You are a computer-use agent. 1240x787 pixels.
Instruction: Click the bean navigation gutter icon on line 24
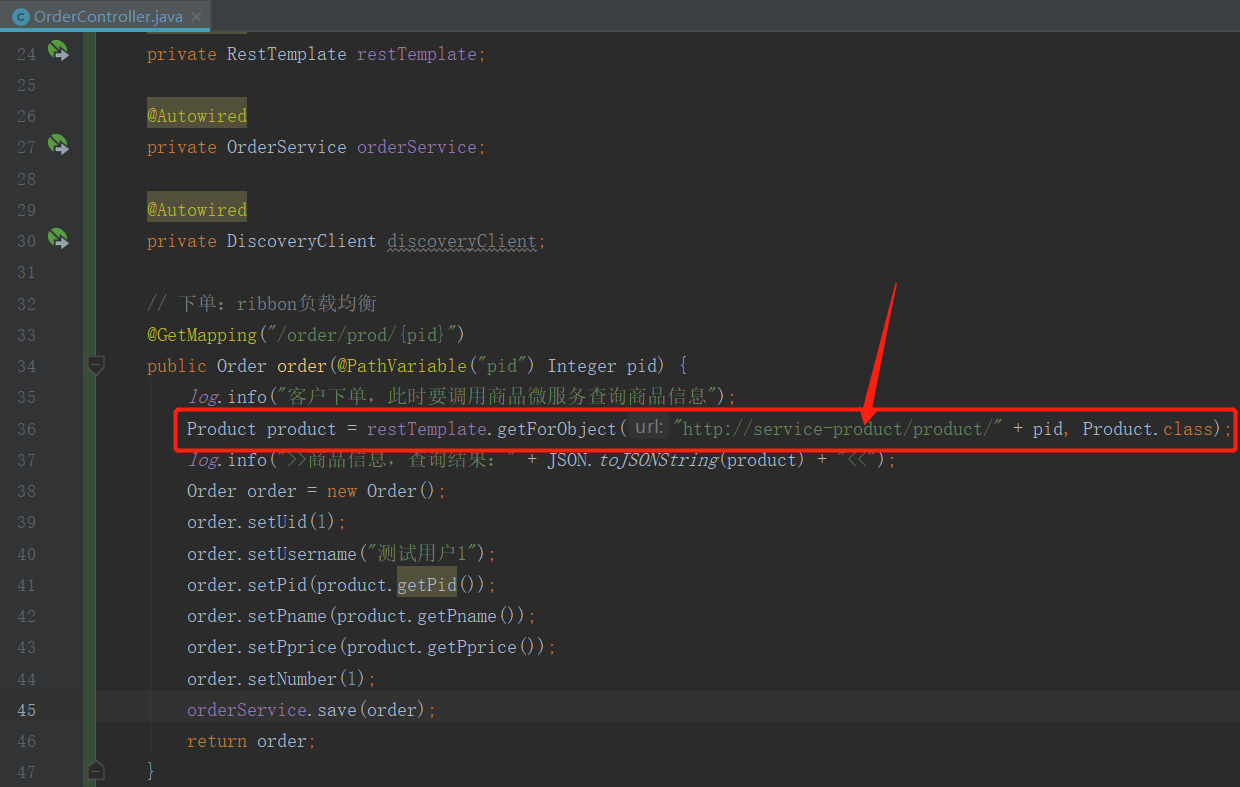[x=58, y=52]
